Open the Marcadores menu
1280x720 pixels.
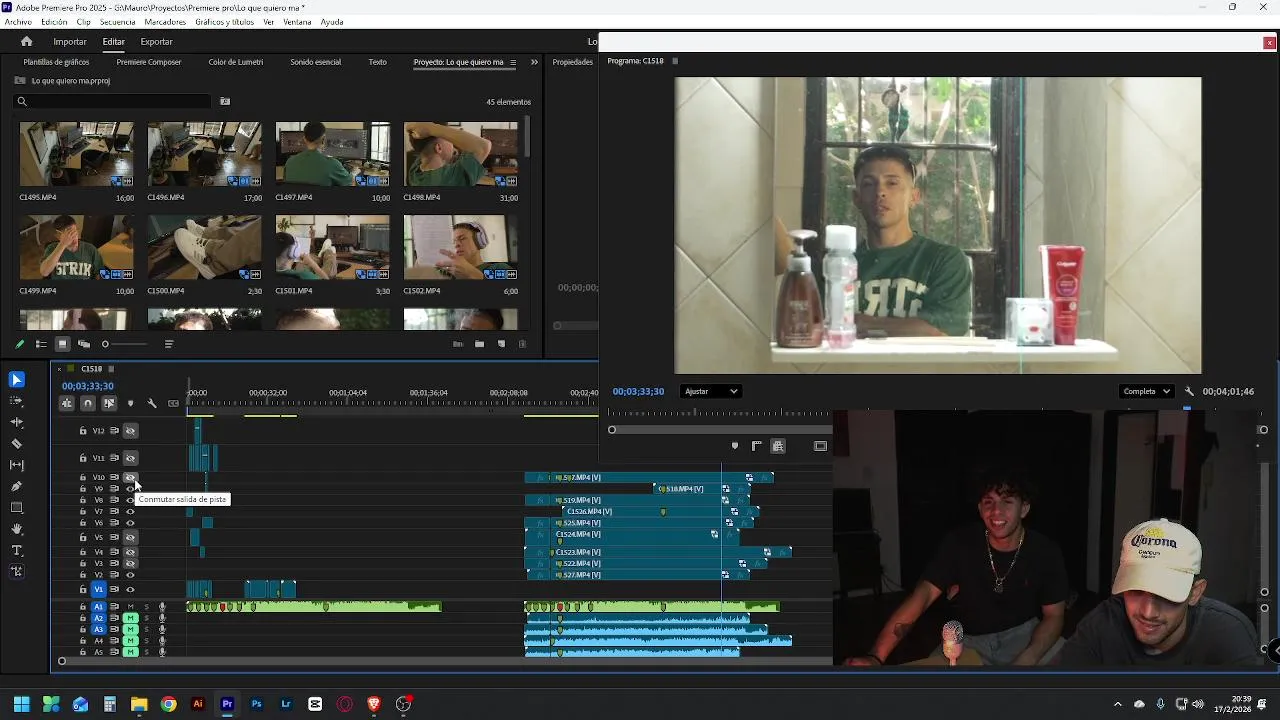(165, 22)
